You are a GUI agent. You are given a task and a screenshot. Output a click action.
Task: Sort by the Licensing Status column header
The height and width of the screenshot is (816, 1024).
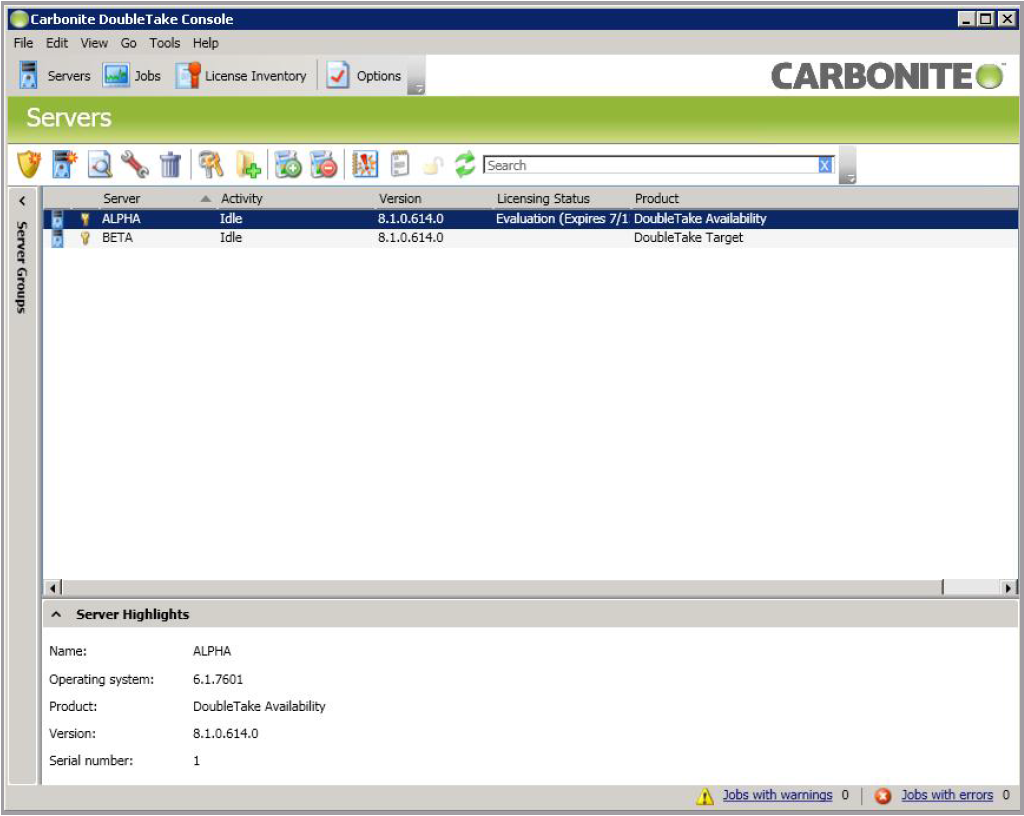[x=543, y=198]
